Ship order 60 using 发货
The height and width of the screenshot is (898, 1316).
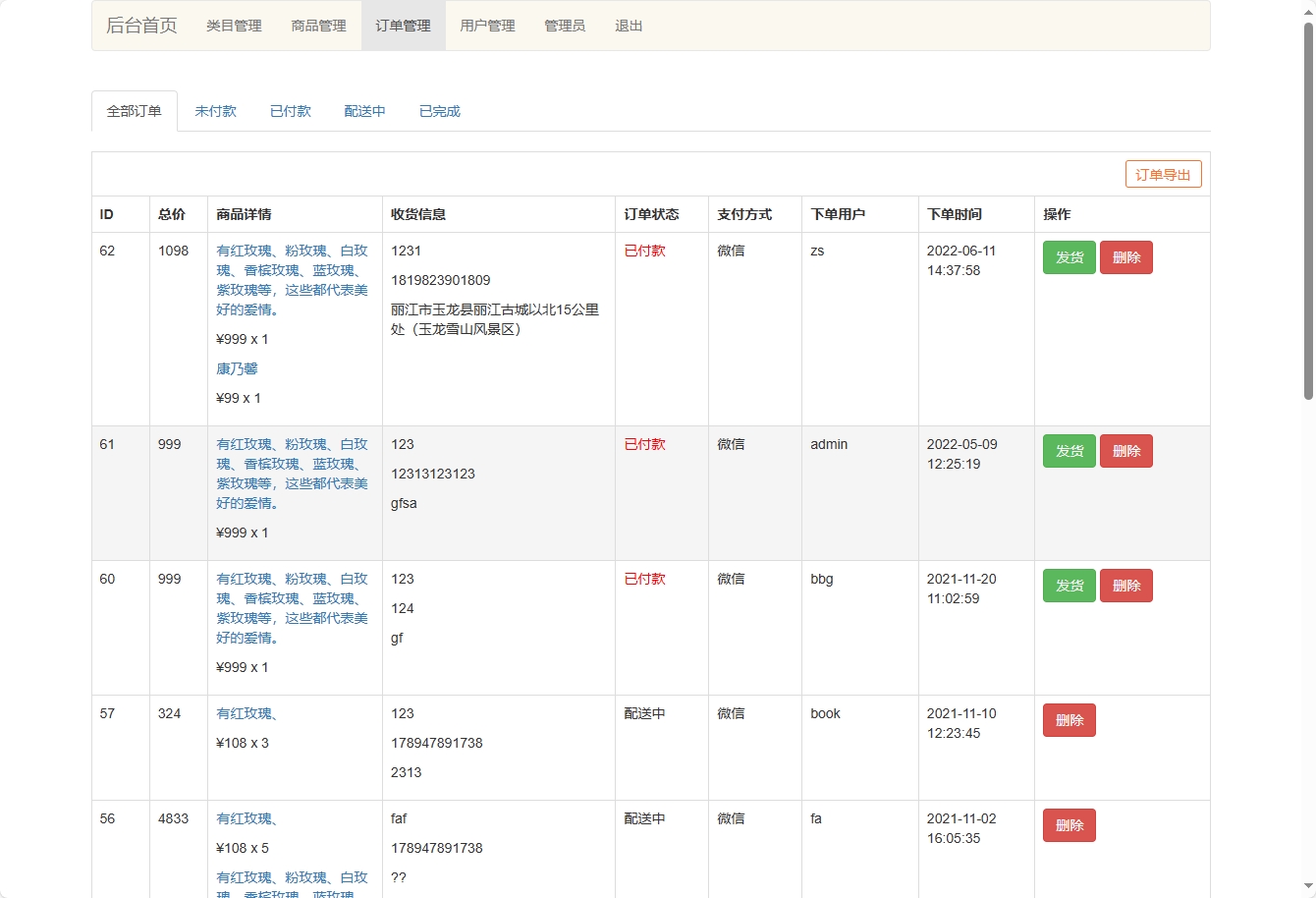tap(1069, 586)
